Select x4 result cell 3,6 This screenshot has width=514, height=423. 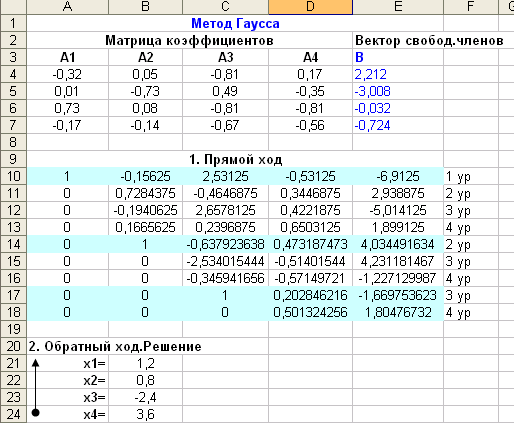[145, 414]
